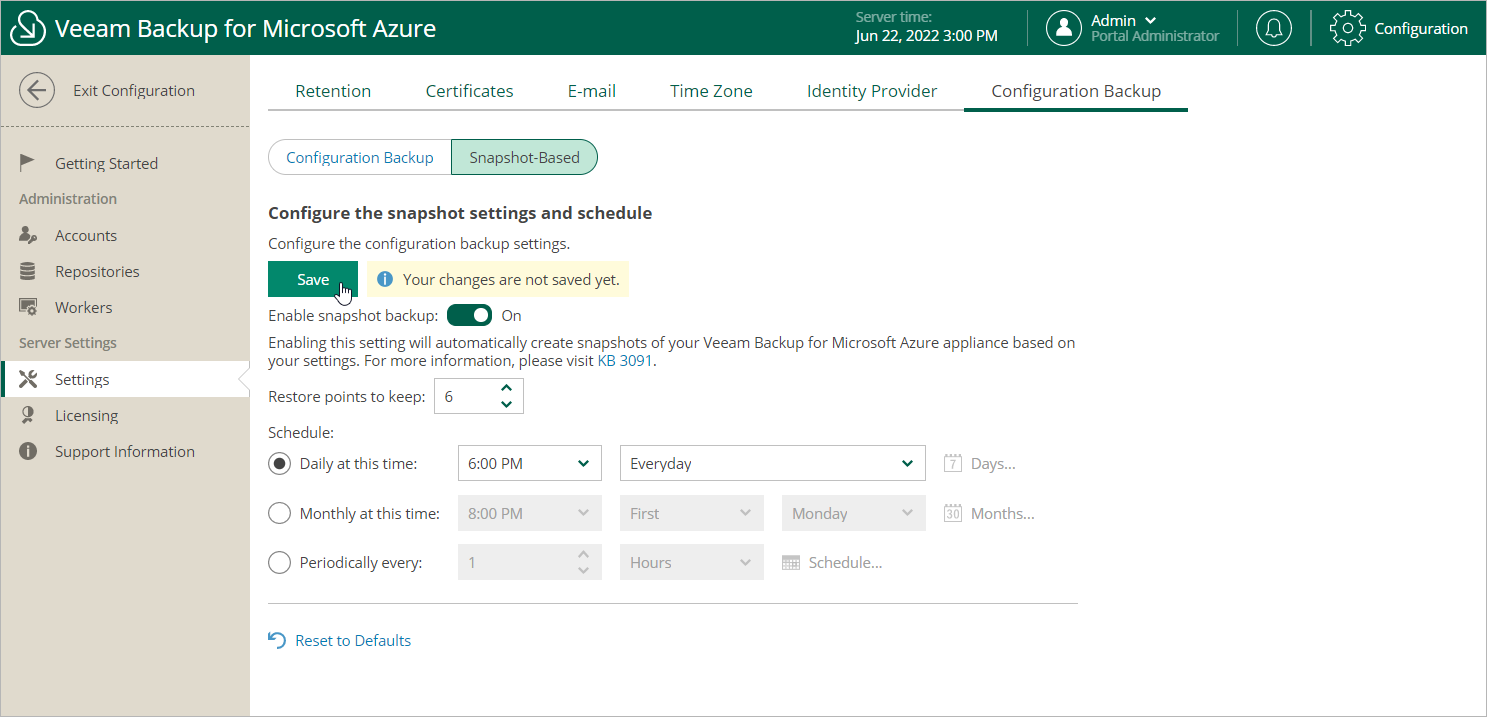Image resolution: width=1487 pixels, height=717 pixels.
Task: Open the KB 3091 link
Action: 625,361
